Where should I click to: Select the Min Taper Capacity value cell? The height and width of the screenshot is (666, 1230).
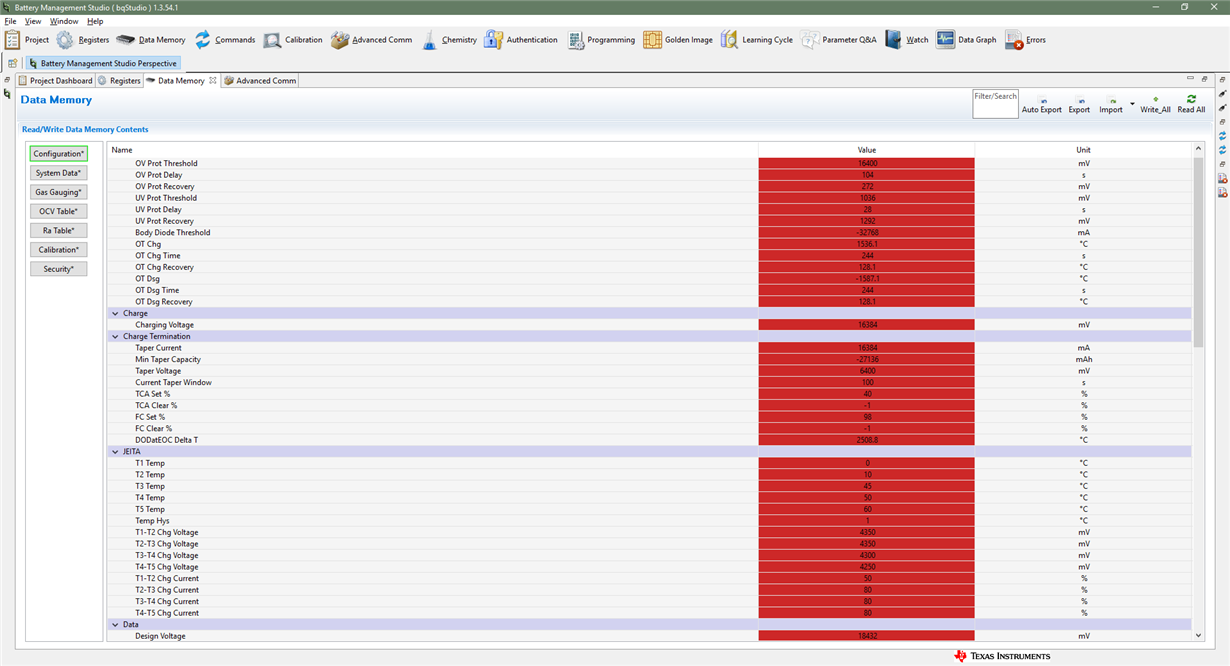866,359
